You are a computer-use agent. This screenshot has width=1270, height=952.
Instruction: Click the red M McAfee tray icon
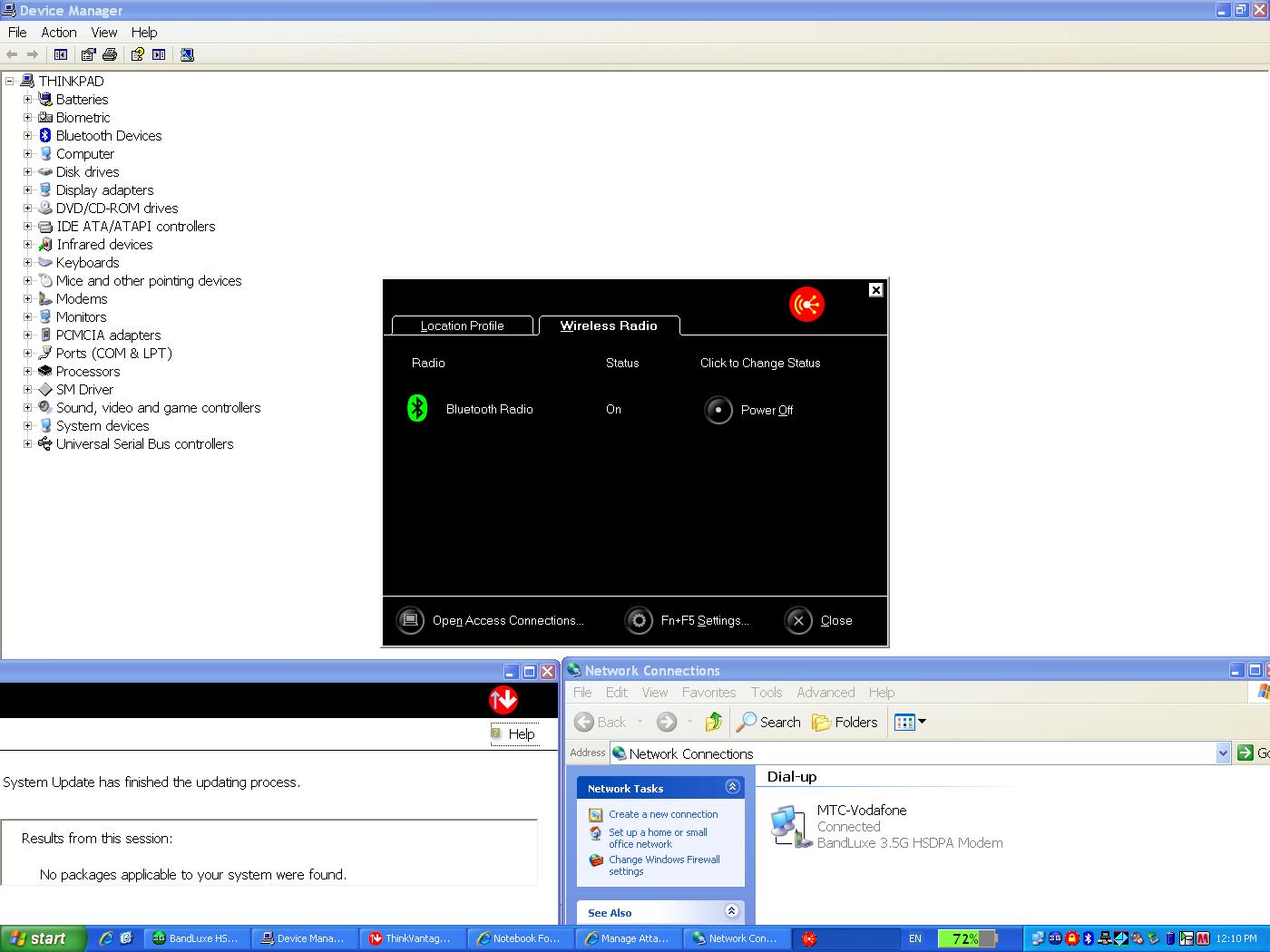(1203, 938)
